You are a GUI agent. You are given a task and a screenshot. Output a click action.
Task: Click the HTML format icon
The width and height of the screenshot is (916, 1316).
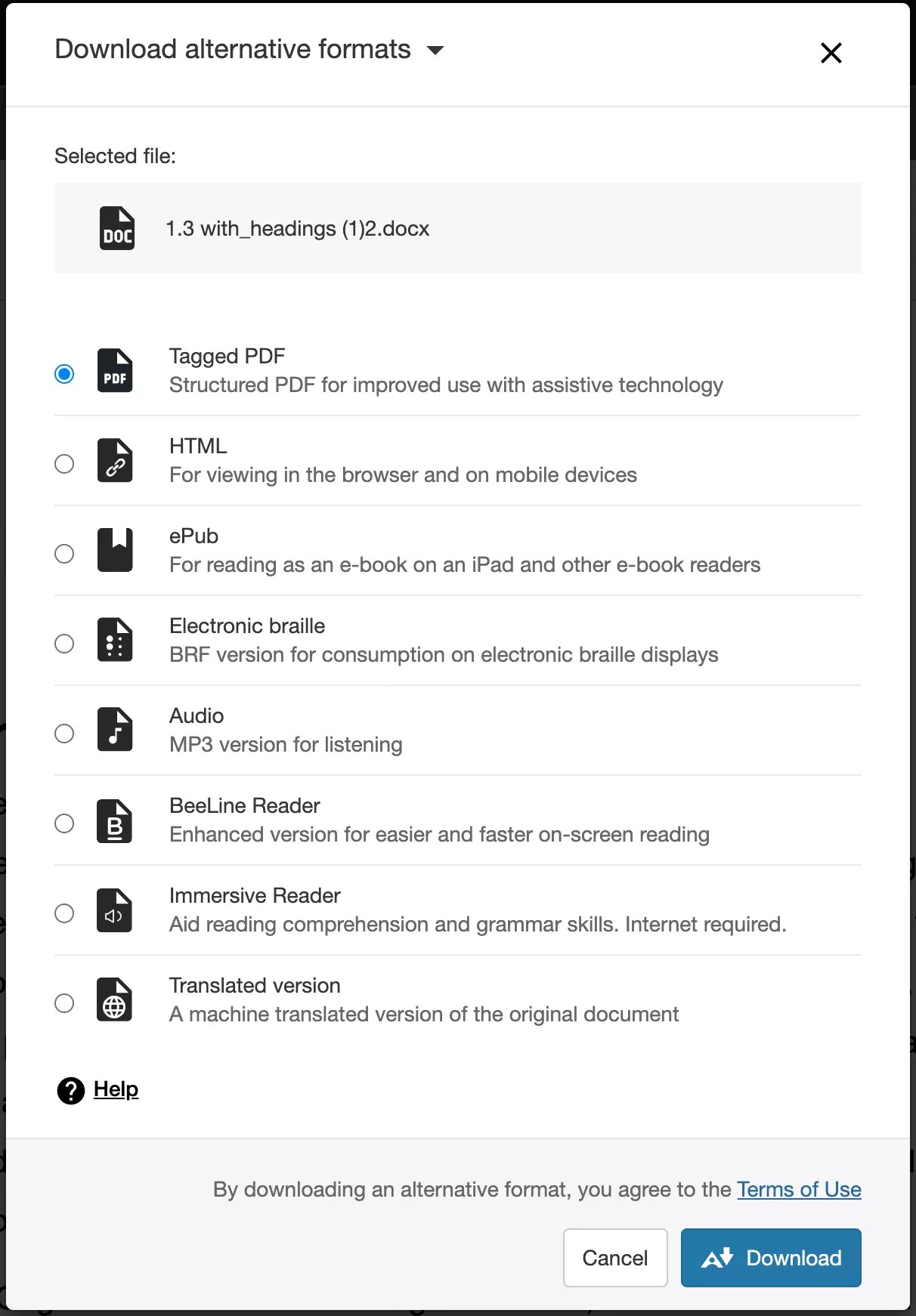[115, 461]
